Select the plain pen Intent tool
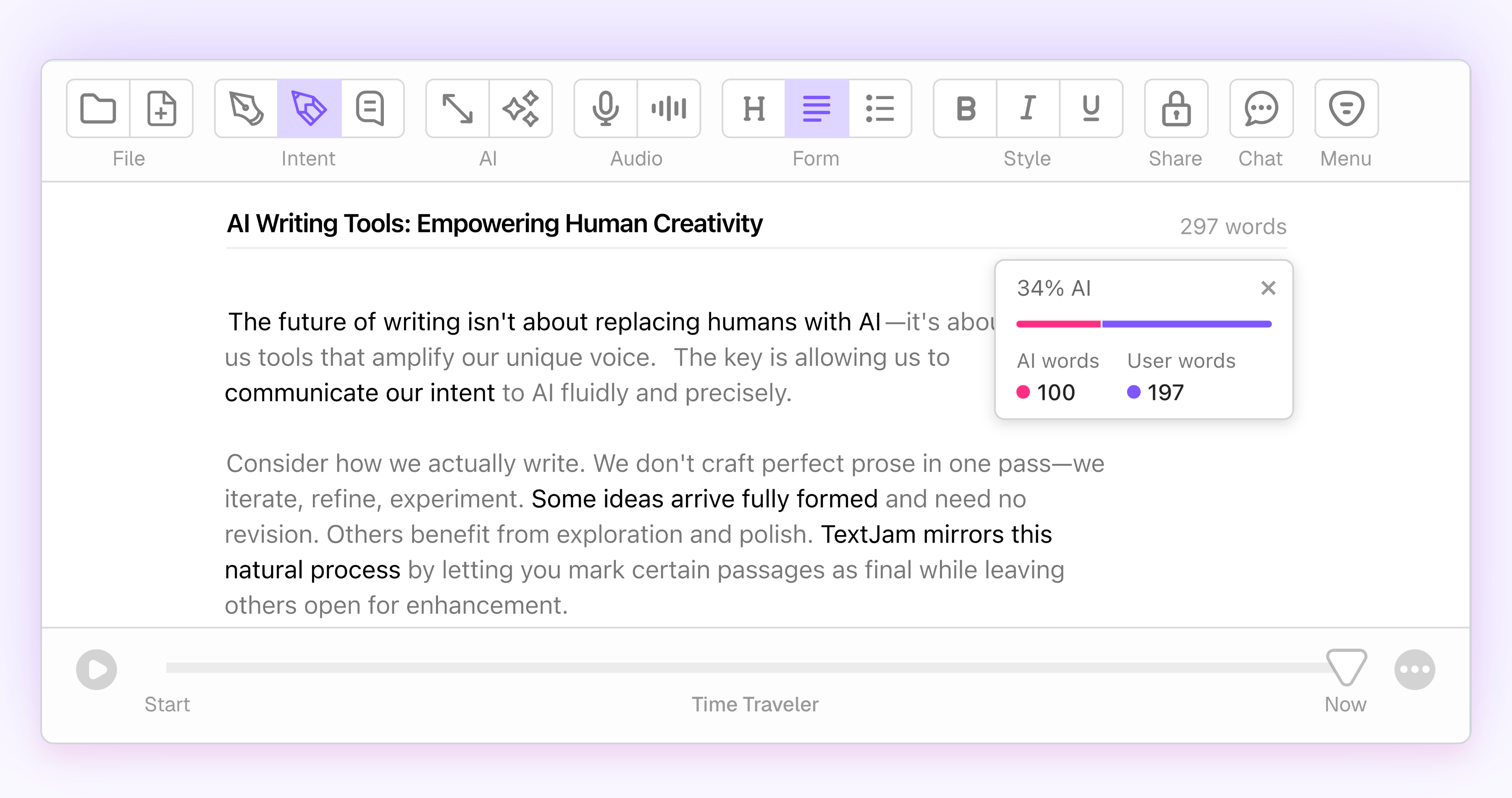Screen dimensions: 1512x798 (247, 108)
